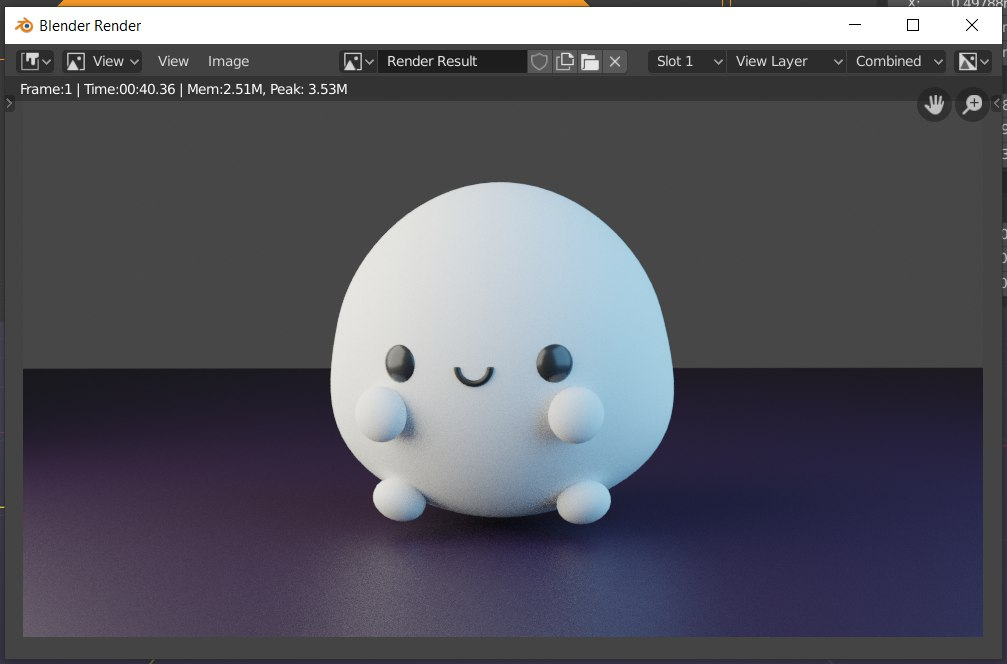The image size is (1007, 664).
Task: Click the Blender logo in title bar
Action: (x=23, y=25)
